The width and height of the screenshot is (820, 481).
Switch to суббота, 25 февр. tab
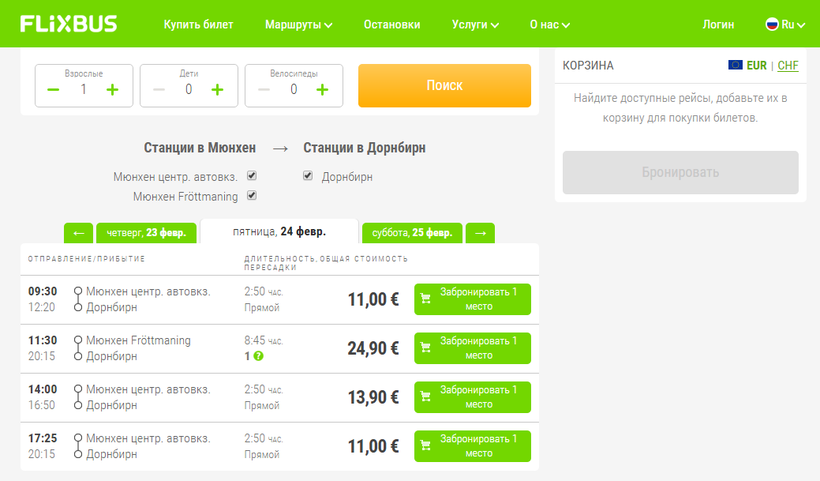coord(411,233)
